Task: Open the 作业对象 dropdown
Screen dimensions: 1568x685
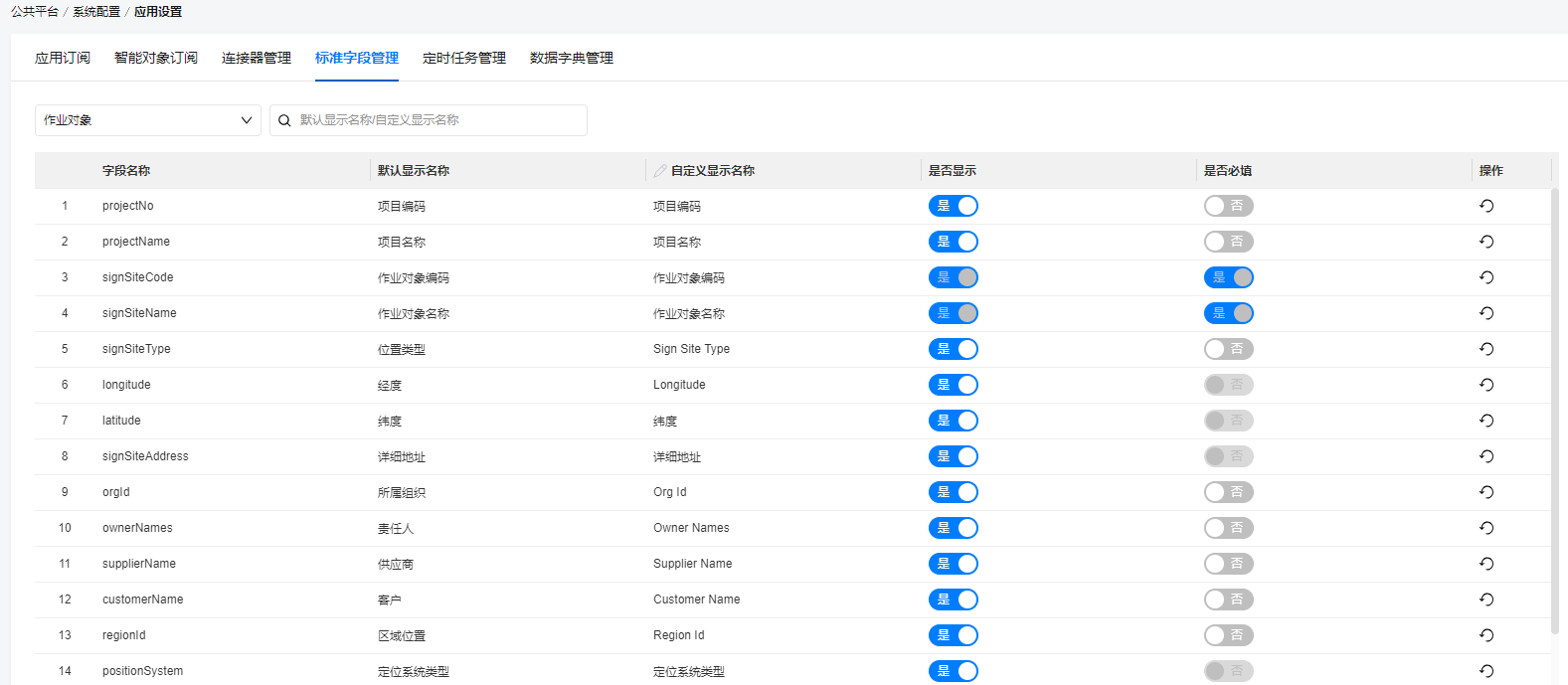Action: click(x=147, y=120)
